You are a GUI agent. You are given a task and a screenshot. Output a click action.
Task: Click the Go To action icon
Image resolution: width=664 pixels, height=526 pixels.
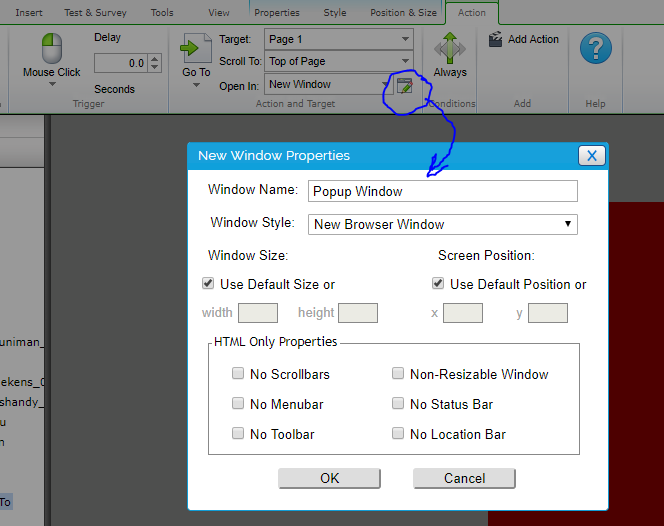(196, 48)
